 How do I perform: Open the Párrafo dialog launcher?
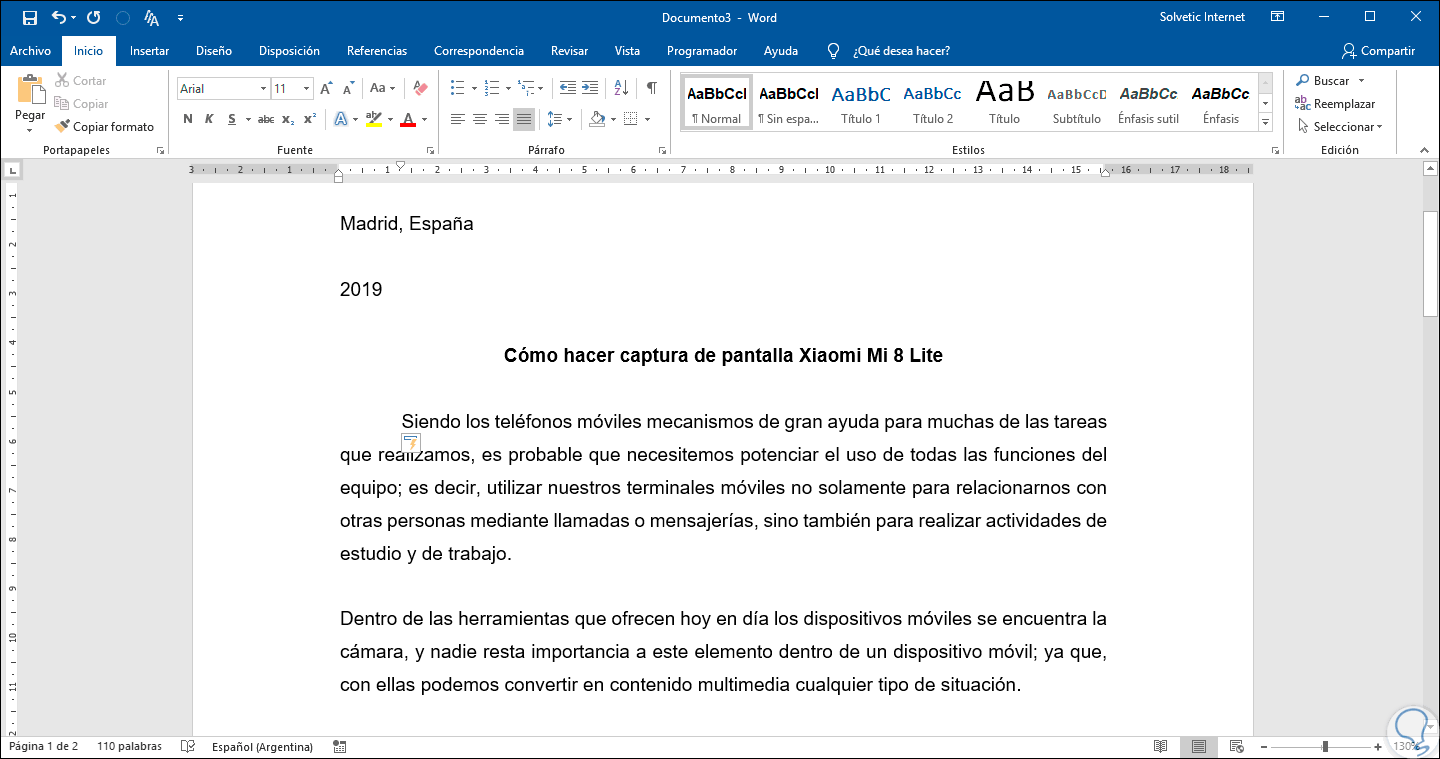pyautogui.click(x=662, y=151)
